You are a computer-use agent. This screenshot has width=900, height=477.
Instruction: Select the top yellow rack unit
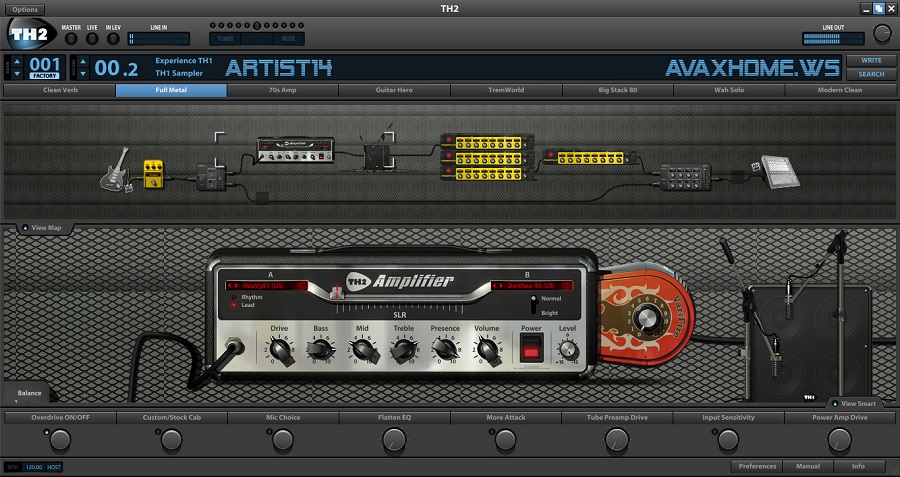click(487, 142)
